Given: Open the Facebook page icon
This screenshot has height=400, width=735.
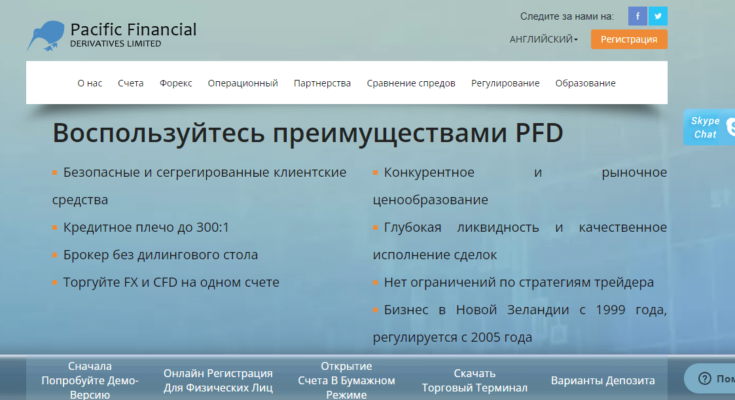Looking at the screenshot, I should [x=638, y=16].
